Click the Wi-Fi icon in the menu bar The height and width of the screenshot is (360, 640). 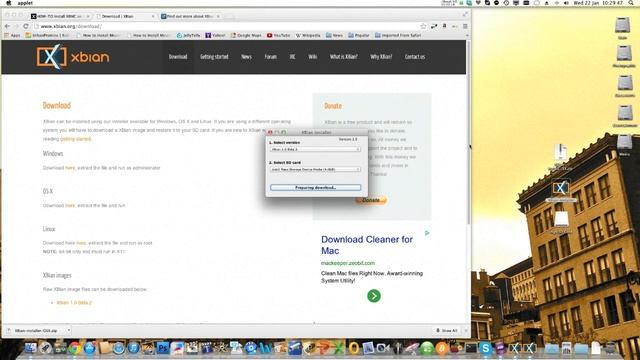click(x=556, y=3)
